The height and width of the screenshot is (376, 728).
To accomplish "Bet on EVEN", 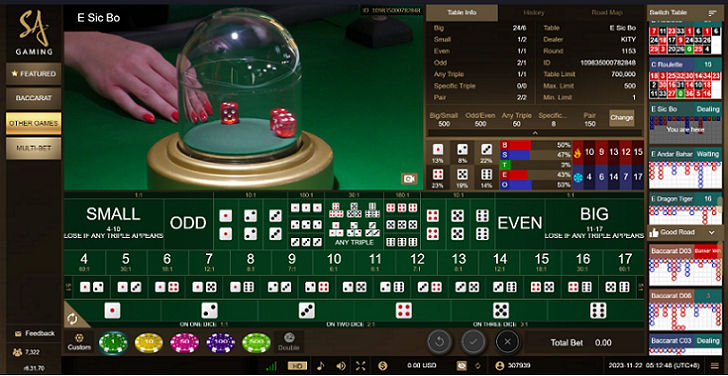I will click(520, 224).
